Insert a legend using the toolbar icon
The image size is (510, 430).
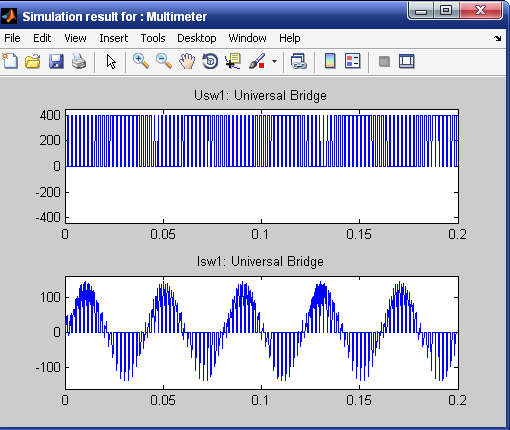pos(352,61)
